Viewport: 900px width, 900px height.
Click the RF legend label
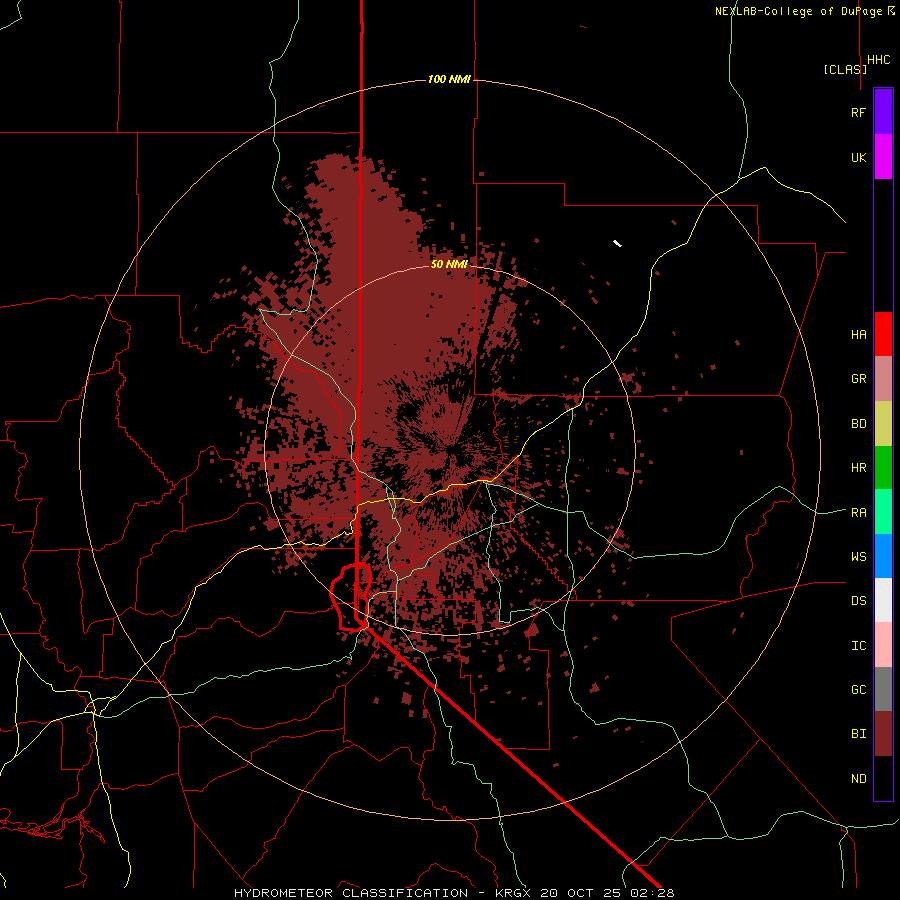coord(859,112)
